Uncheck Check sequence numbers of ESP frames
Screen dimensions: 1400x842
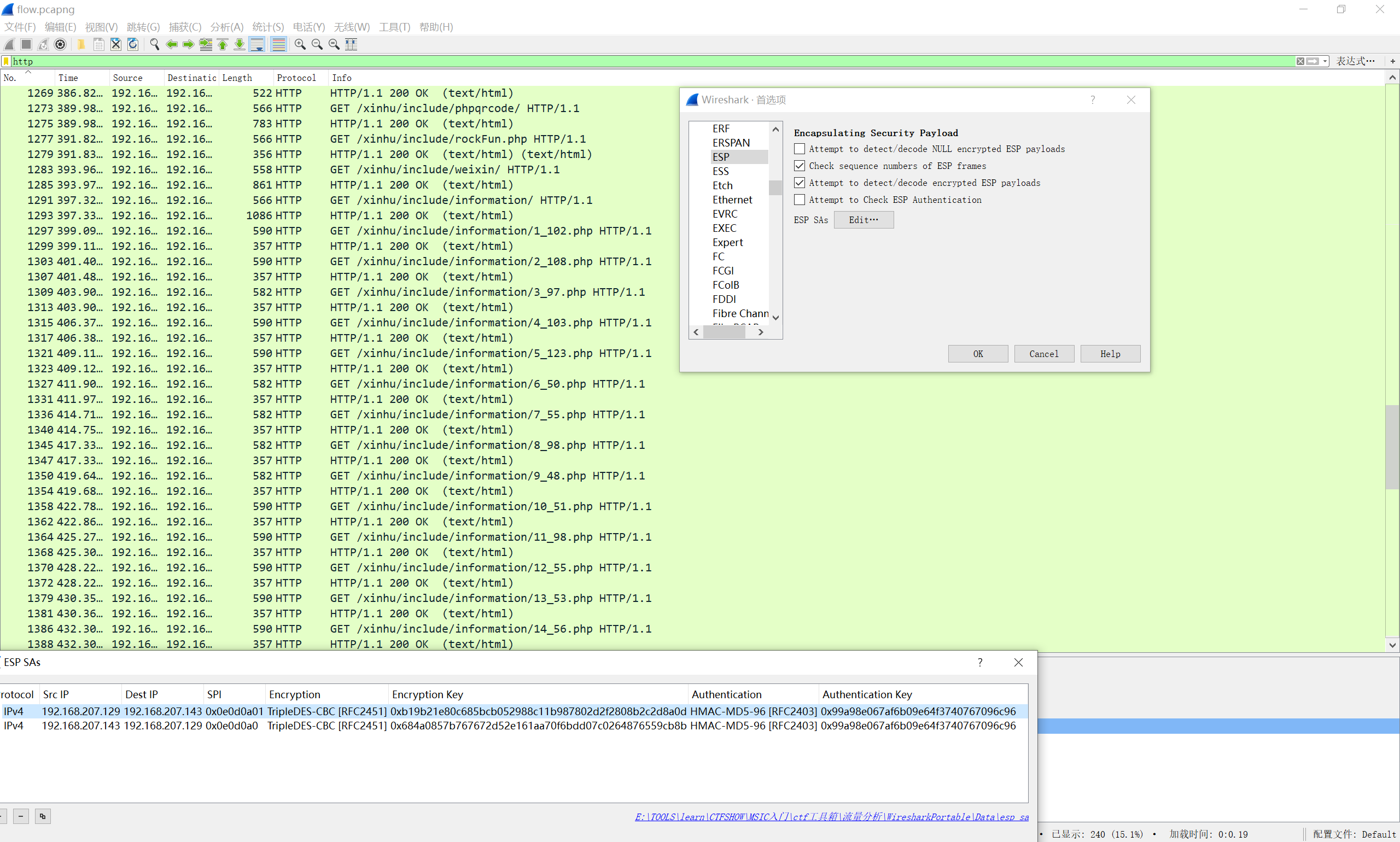click(799, 166)
